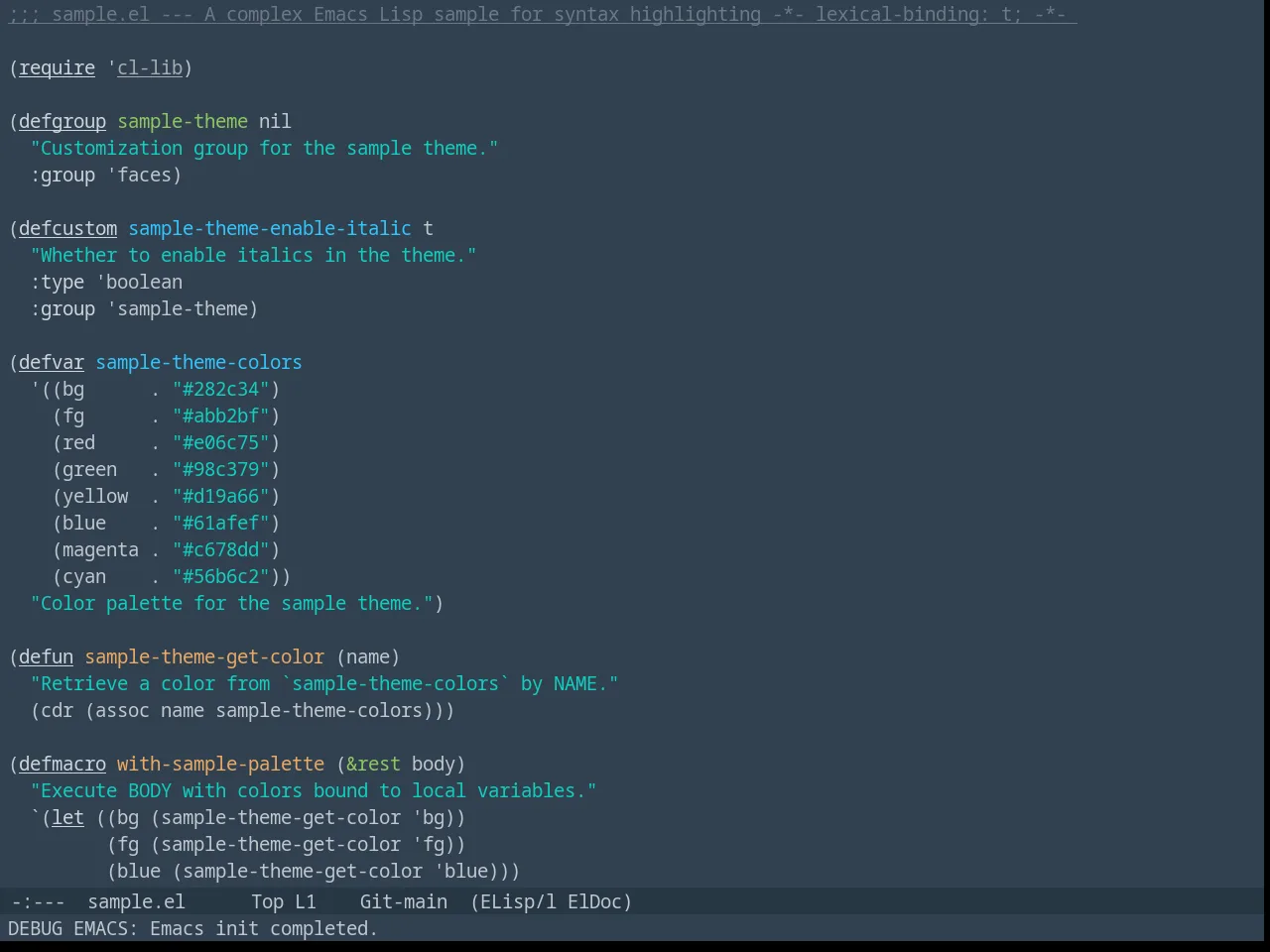Click the require keyword
The width and height of the screenshot is (1270, 952).
(x=57, y=67)
